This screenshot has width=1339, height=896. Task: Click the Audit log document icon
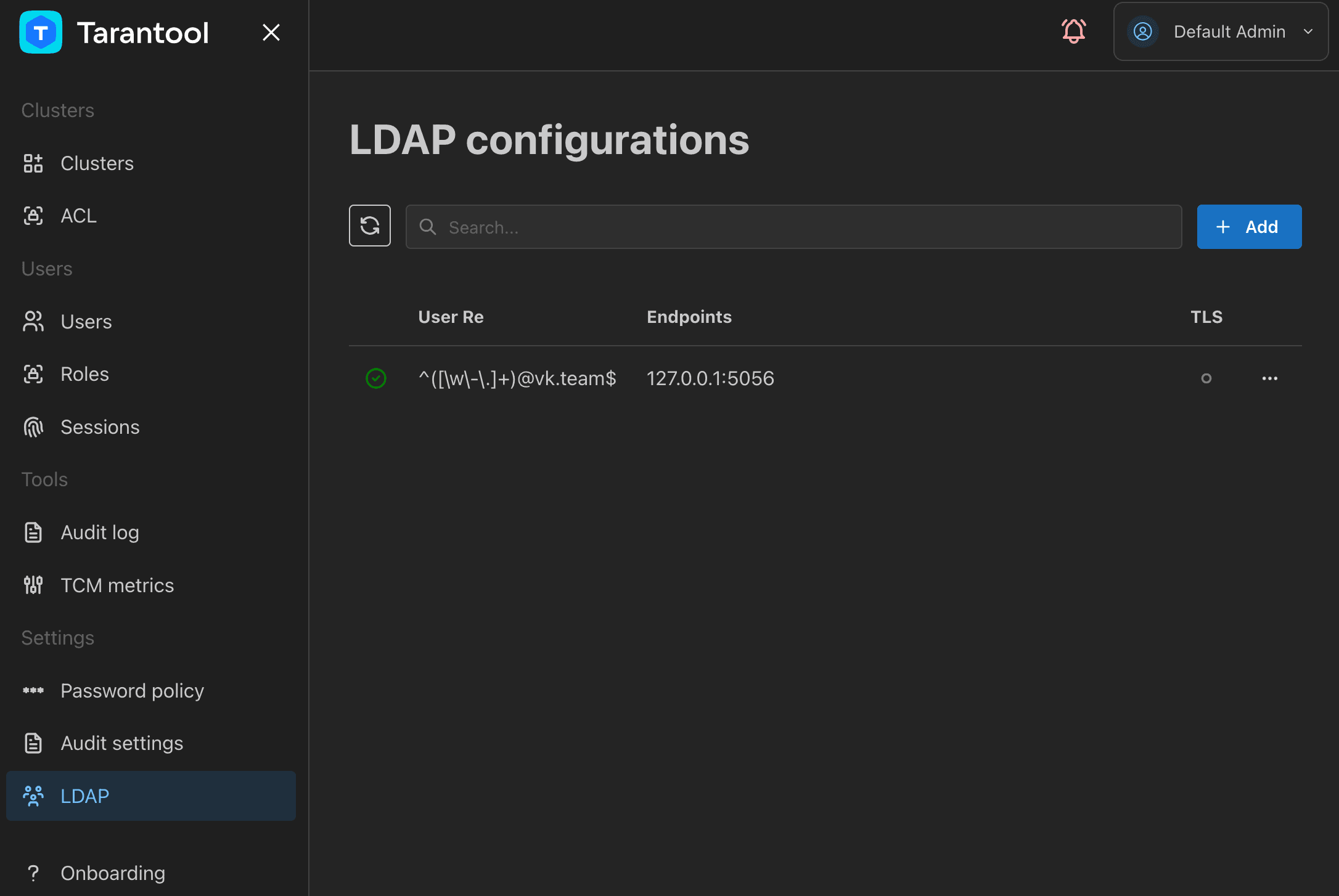tap(33, 532)
